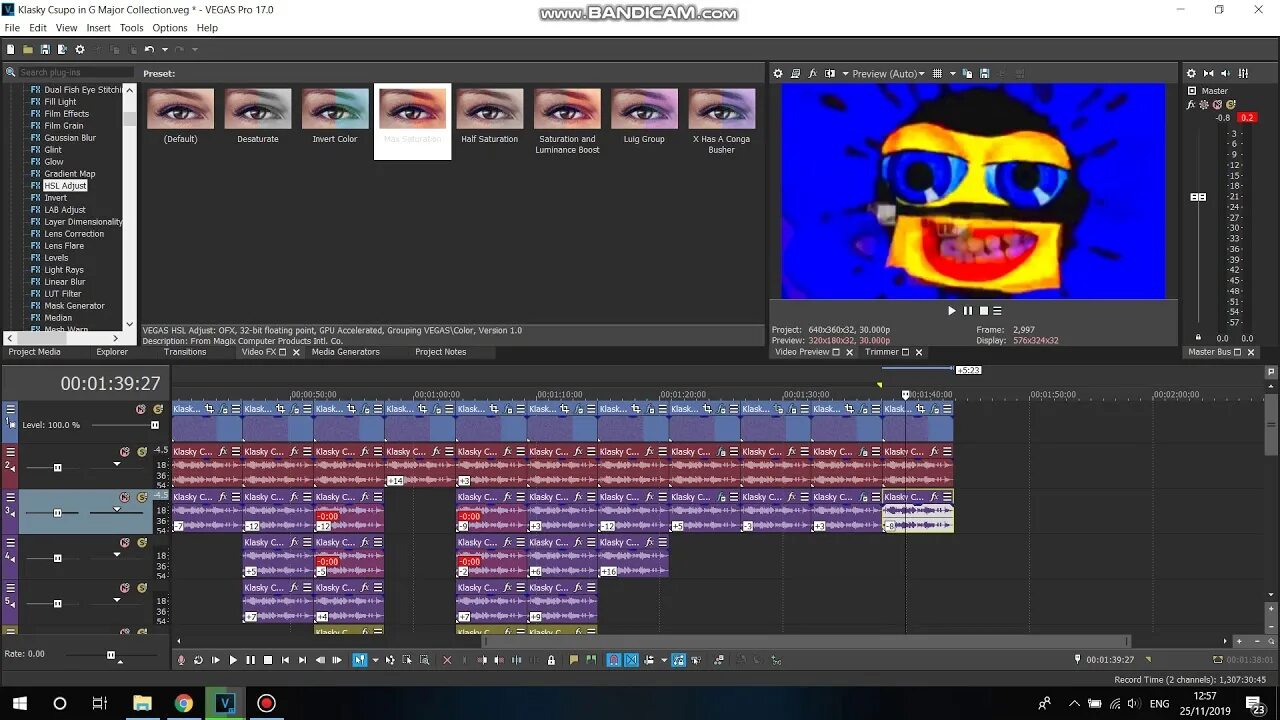Click the Insert Marker icon

573,660
